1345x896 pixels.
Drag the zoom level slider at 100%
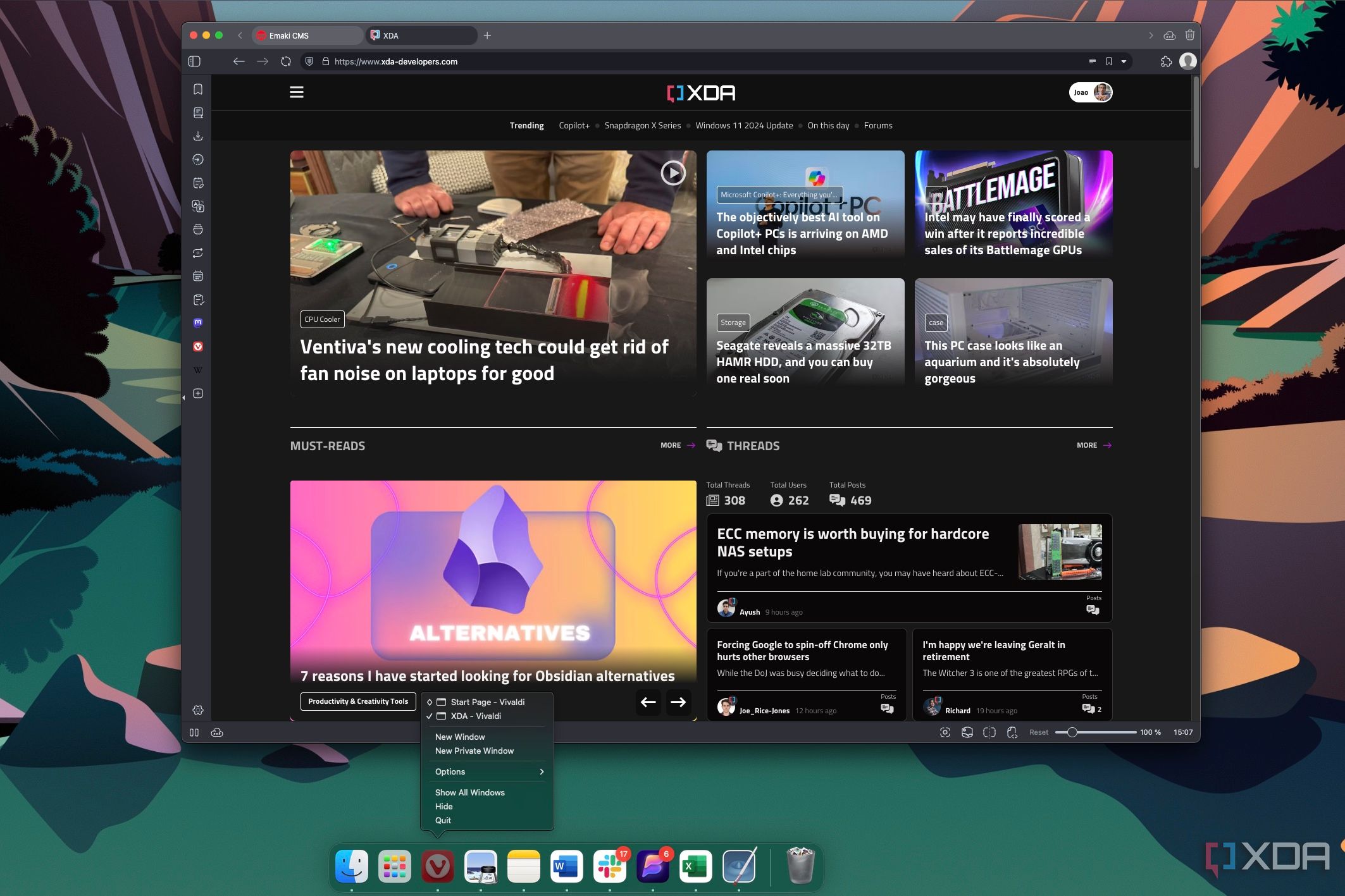click(x=1073, y=732)
